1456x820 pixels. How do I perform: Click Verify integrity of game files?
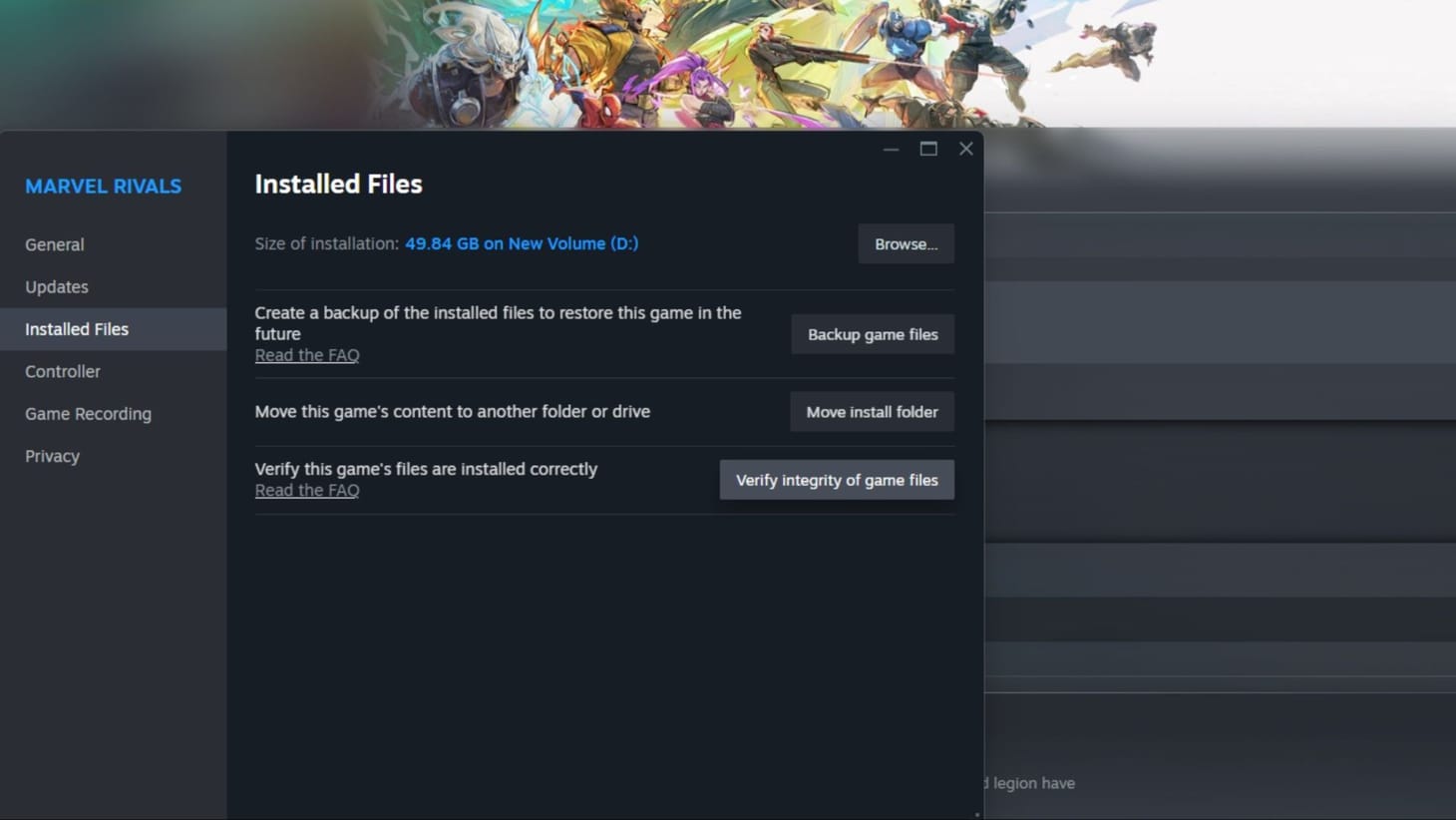pyautogui.click(x=837, y=480)
